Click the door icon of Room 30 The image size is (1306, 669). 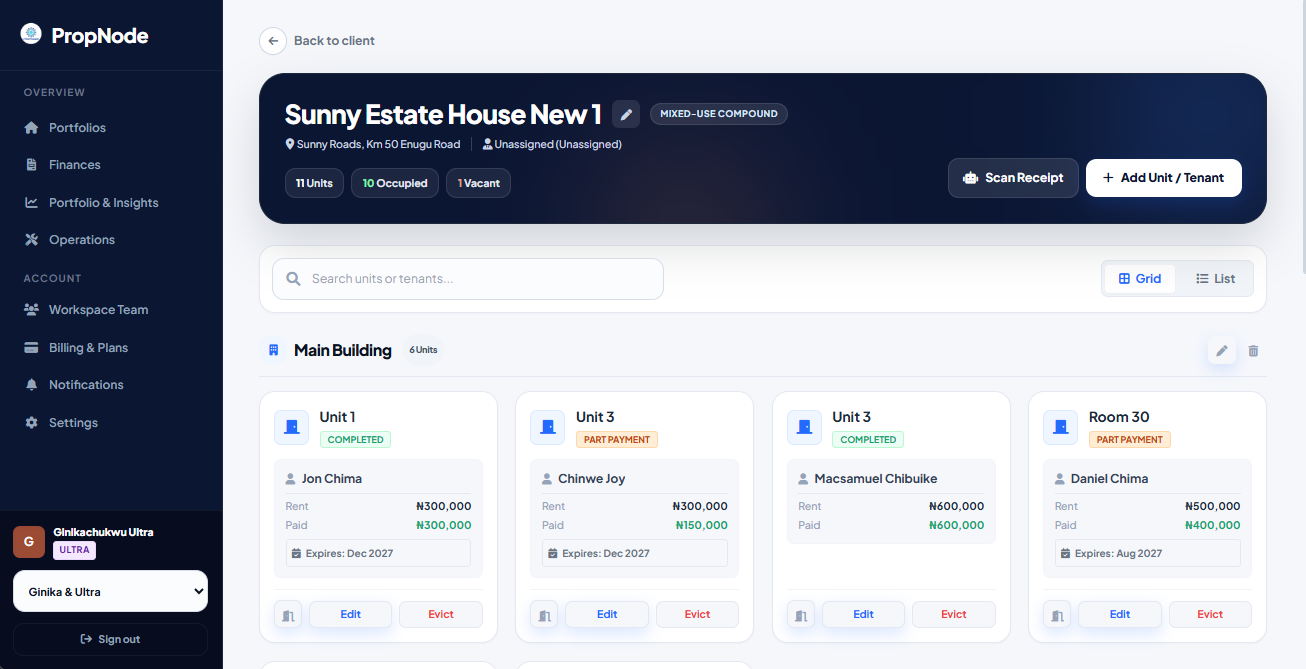[x=1060, y=427]
